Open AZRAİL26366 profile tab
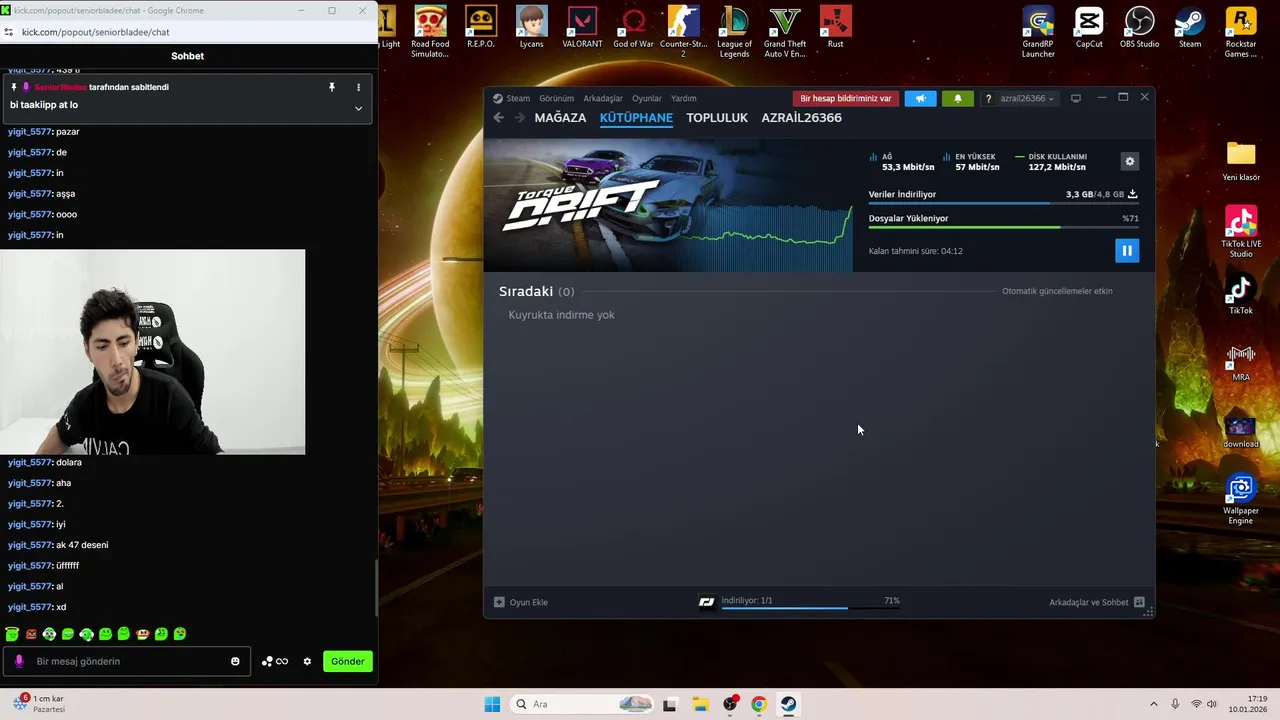The height and width of the screenshot is (720, 1280). (801, 118)
